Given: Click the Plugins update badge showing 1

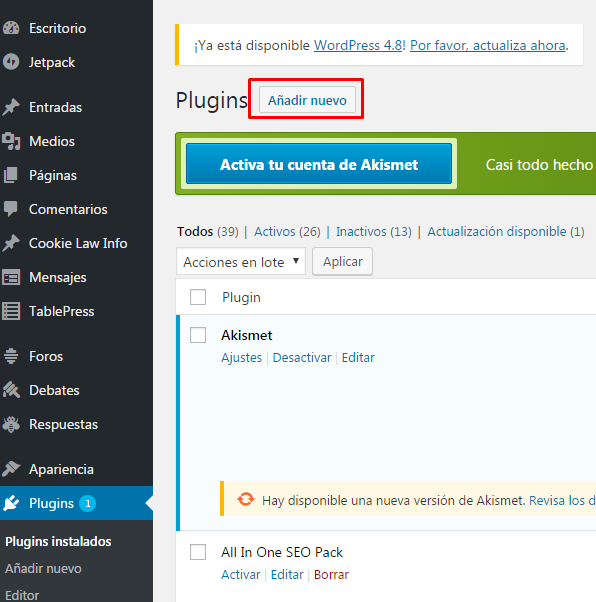Looking at the screenshot, I should click(x=88, y=503).
